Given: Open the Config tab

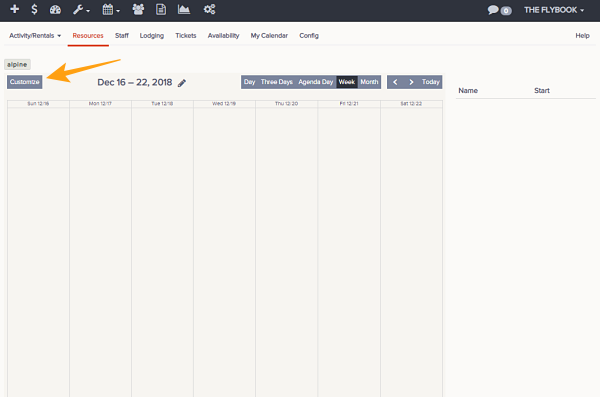Looking at the screenshot, I should tap(309, 36).
